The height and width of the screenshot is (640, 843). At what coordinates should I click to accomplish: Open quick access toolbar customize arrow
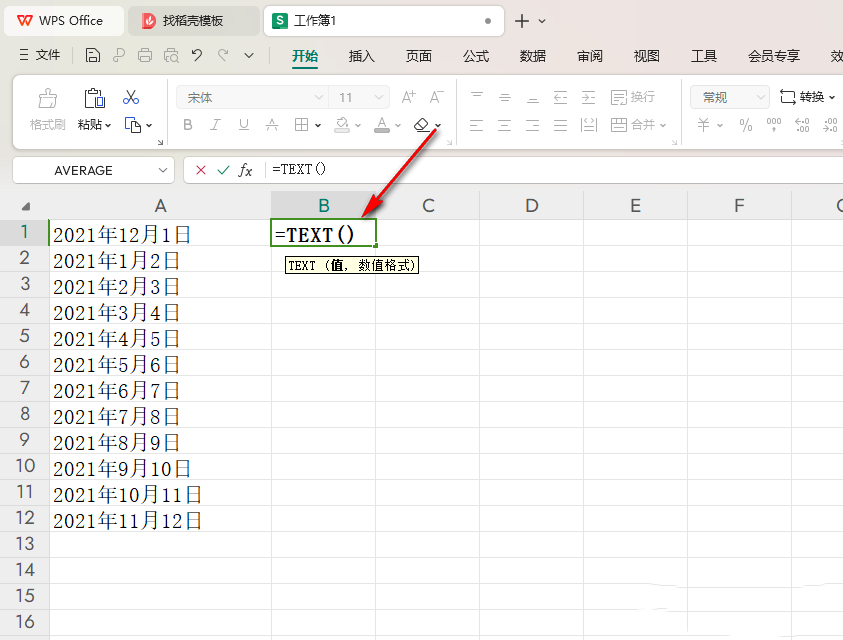point(249,55)
